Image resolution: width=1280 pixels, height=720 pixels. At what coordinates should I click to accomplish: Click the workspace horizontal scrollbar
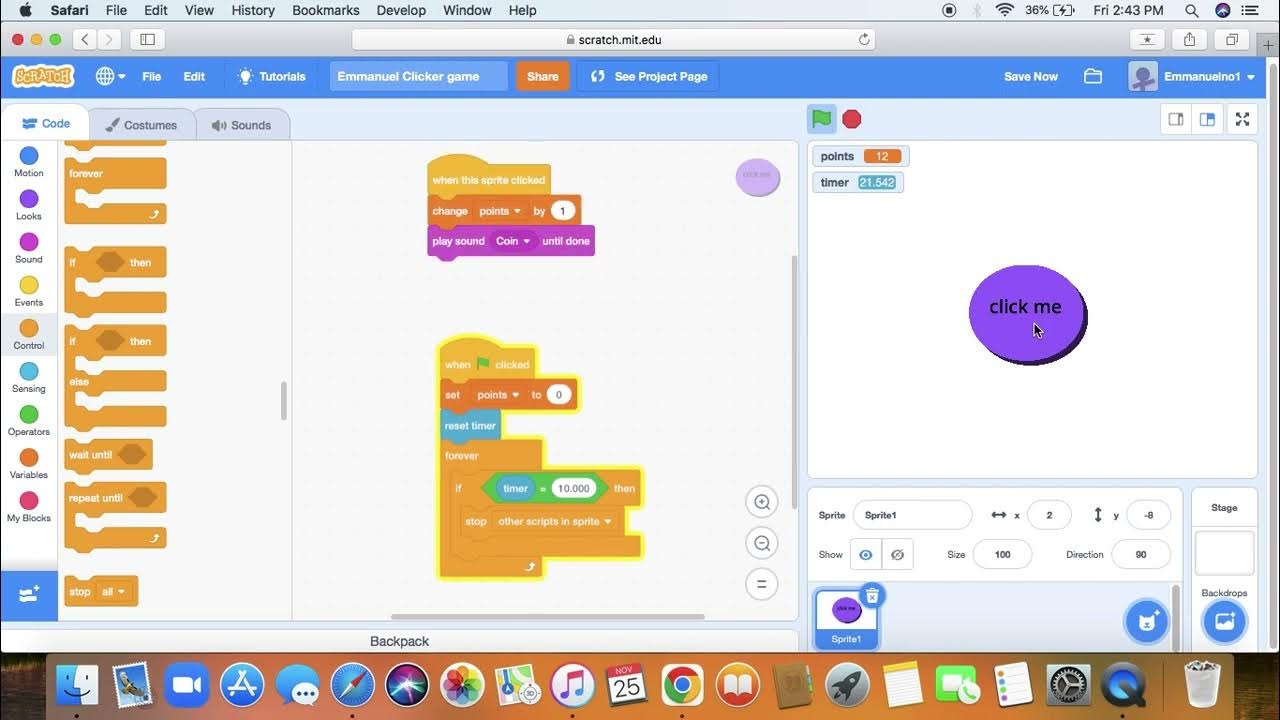(547, 617)
